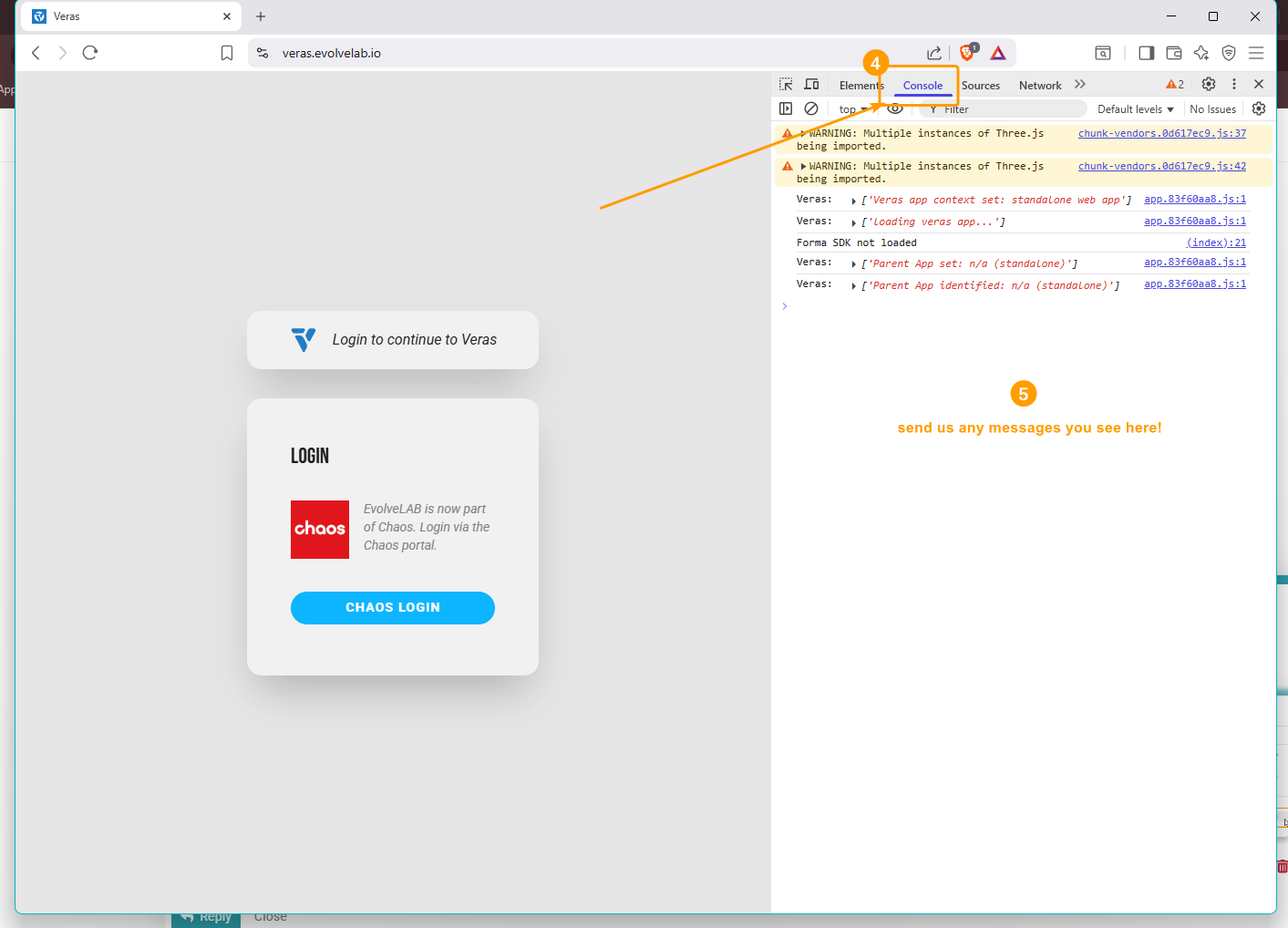The height and width of the screenshot is (928, 1288).
Task: Open Brave Rewards triangle icon
Action: 998,53
